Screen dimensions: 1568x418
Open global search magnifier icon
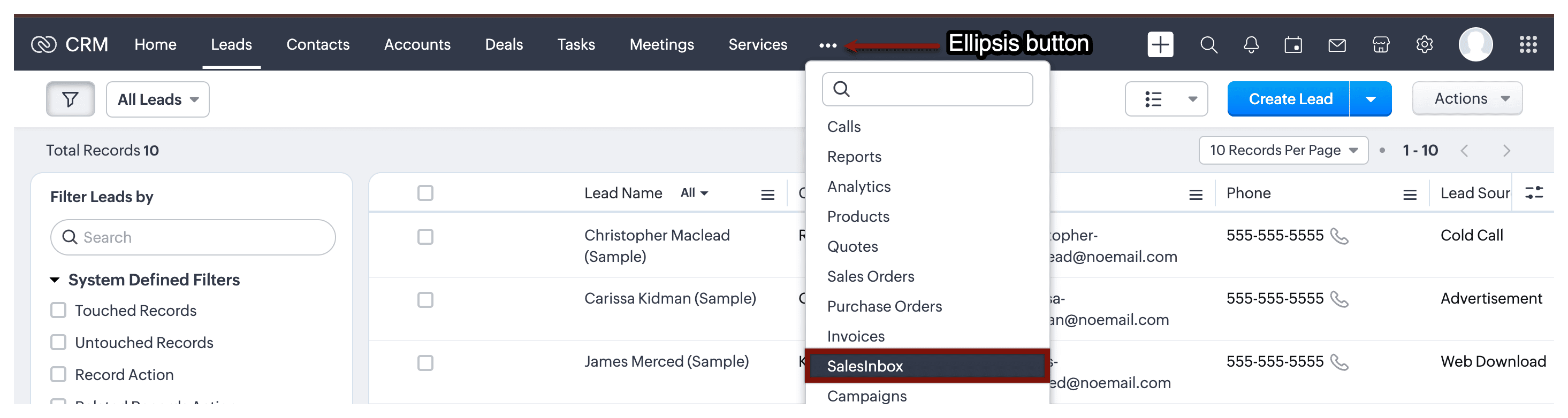pos(1209,44)
